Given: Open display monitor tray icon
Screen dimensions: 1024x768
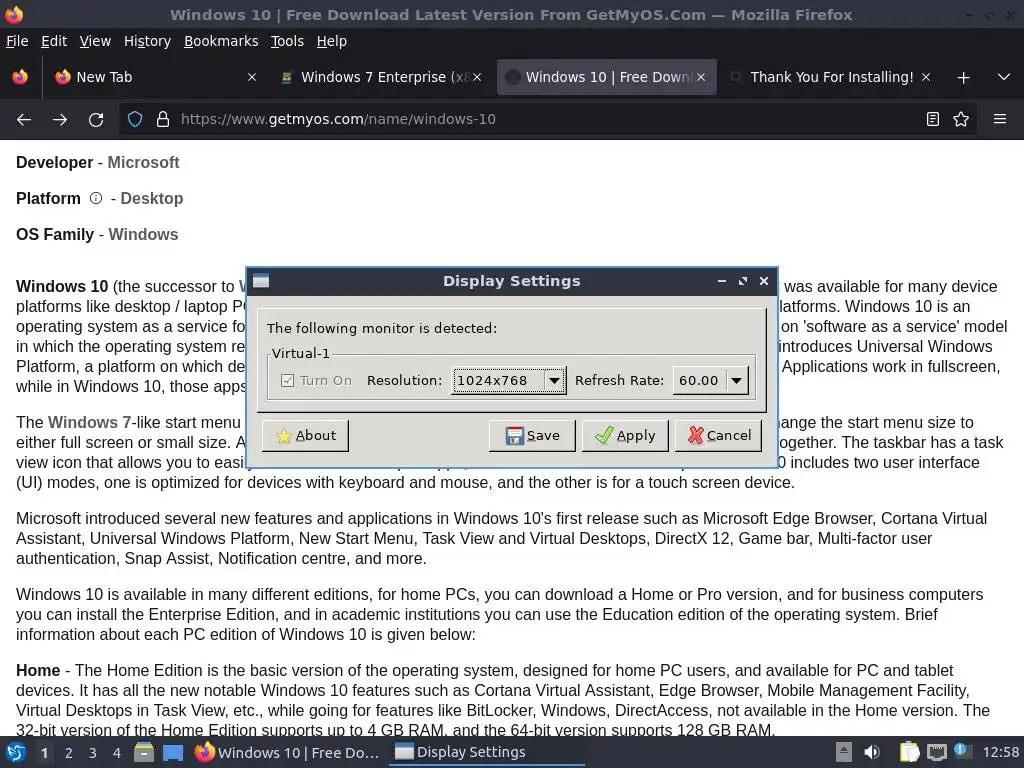Looking at the screenshot, I should click(937, 752).
